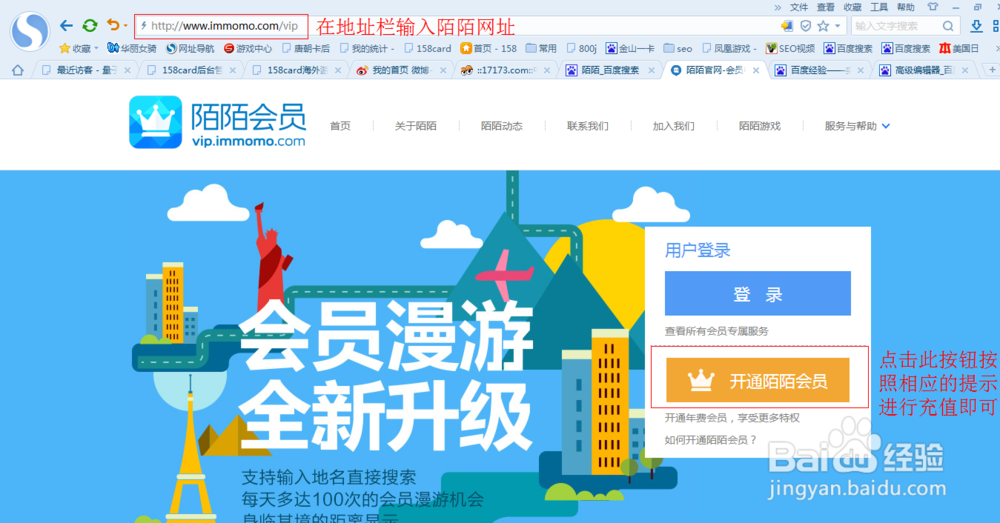Open the 金山一卡 bookmark
The height and width of the screenshot is (523, 1000).
[x=630, y=48]
